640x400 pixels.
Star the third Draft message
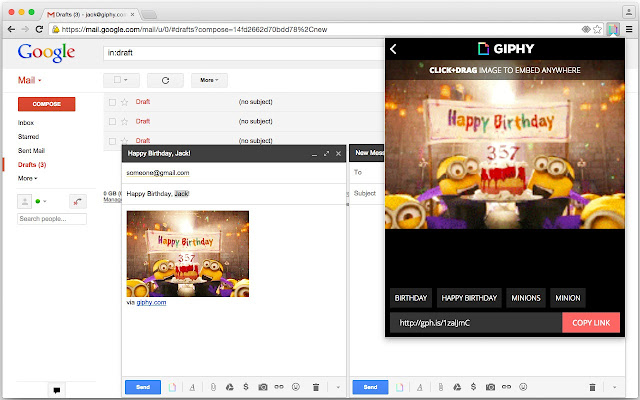tap(124, 141)
